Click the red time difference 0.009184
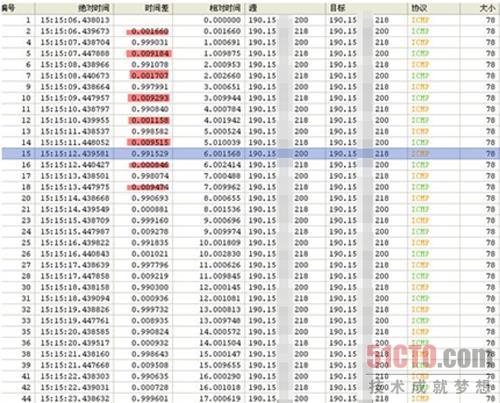The image size is (500, 403). [150, 54]
